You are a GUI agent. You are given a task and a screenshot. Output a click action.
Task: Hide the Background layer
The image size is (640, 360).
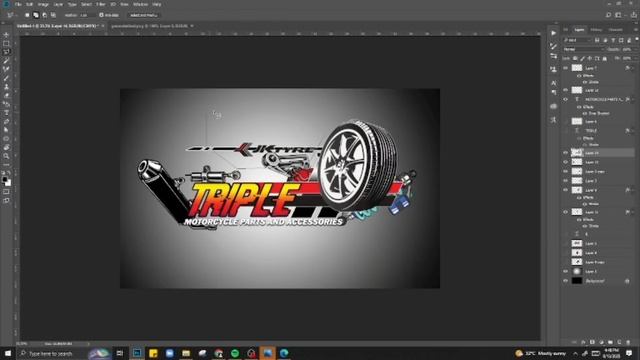click(x=565, y=281)
